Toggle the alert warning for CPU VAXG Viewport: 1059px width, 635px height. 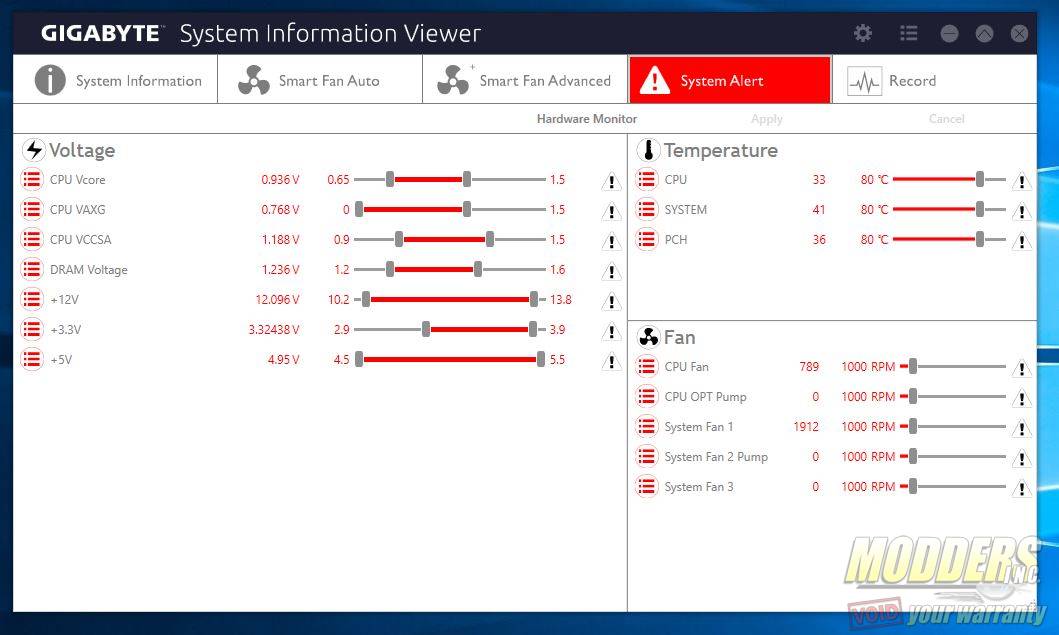tap(611, 211)
